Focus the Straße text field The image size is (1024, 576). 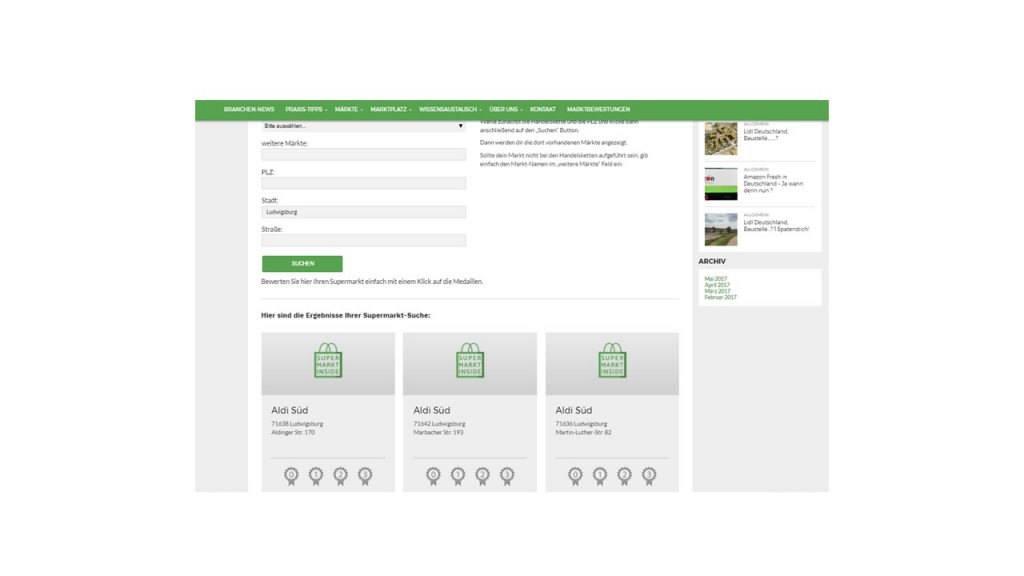[x=363, y=241]
